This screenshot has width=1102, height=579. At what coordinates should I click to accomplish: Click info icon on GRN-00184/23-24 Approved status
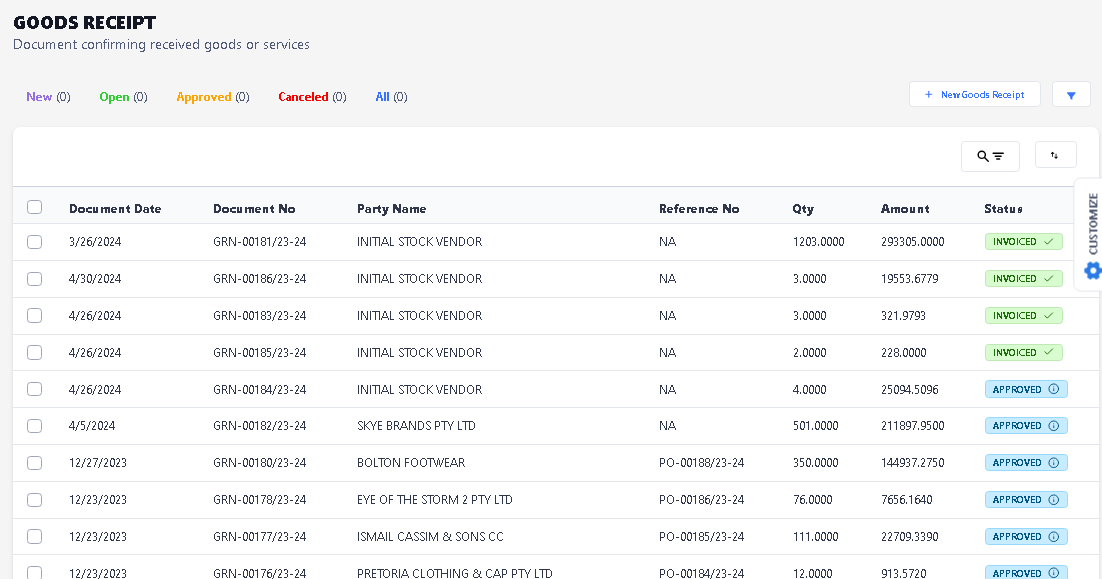pyautogui.click(x=1054, y=389)
